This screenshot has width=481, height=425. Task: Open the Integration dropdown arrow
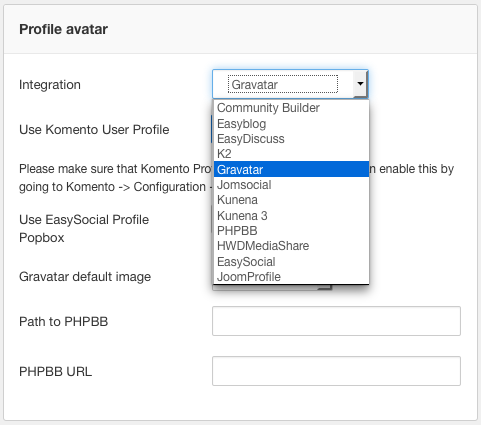(360, 84)
